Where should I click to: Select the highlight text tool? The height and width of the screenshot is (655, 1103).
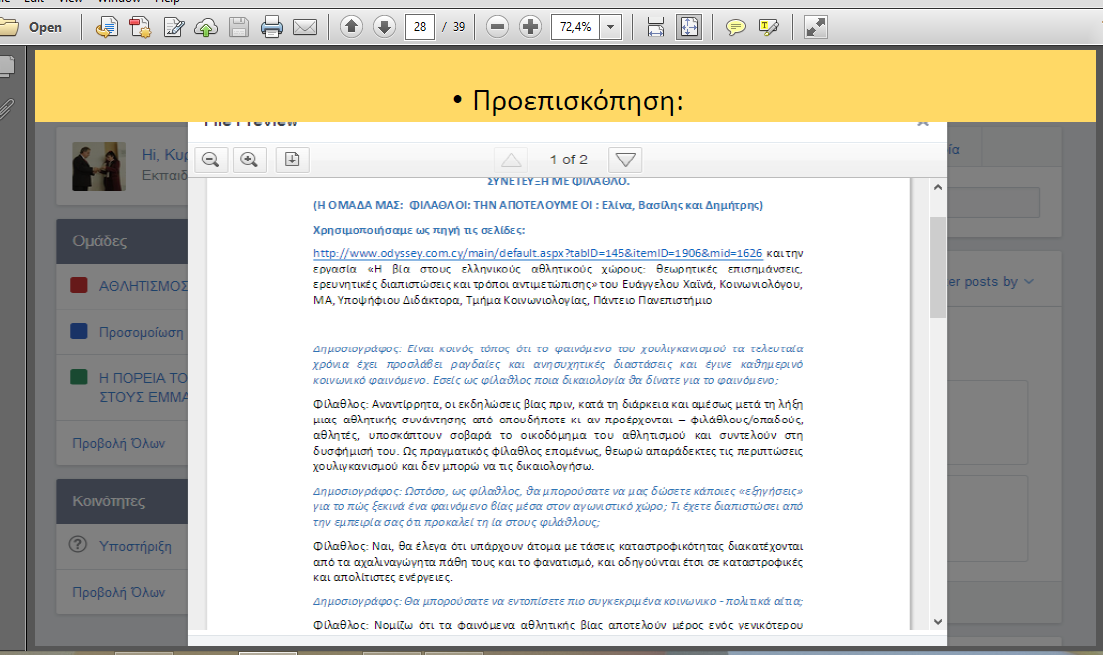(x=769, y=27)
